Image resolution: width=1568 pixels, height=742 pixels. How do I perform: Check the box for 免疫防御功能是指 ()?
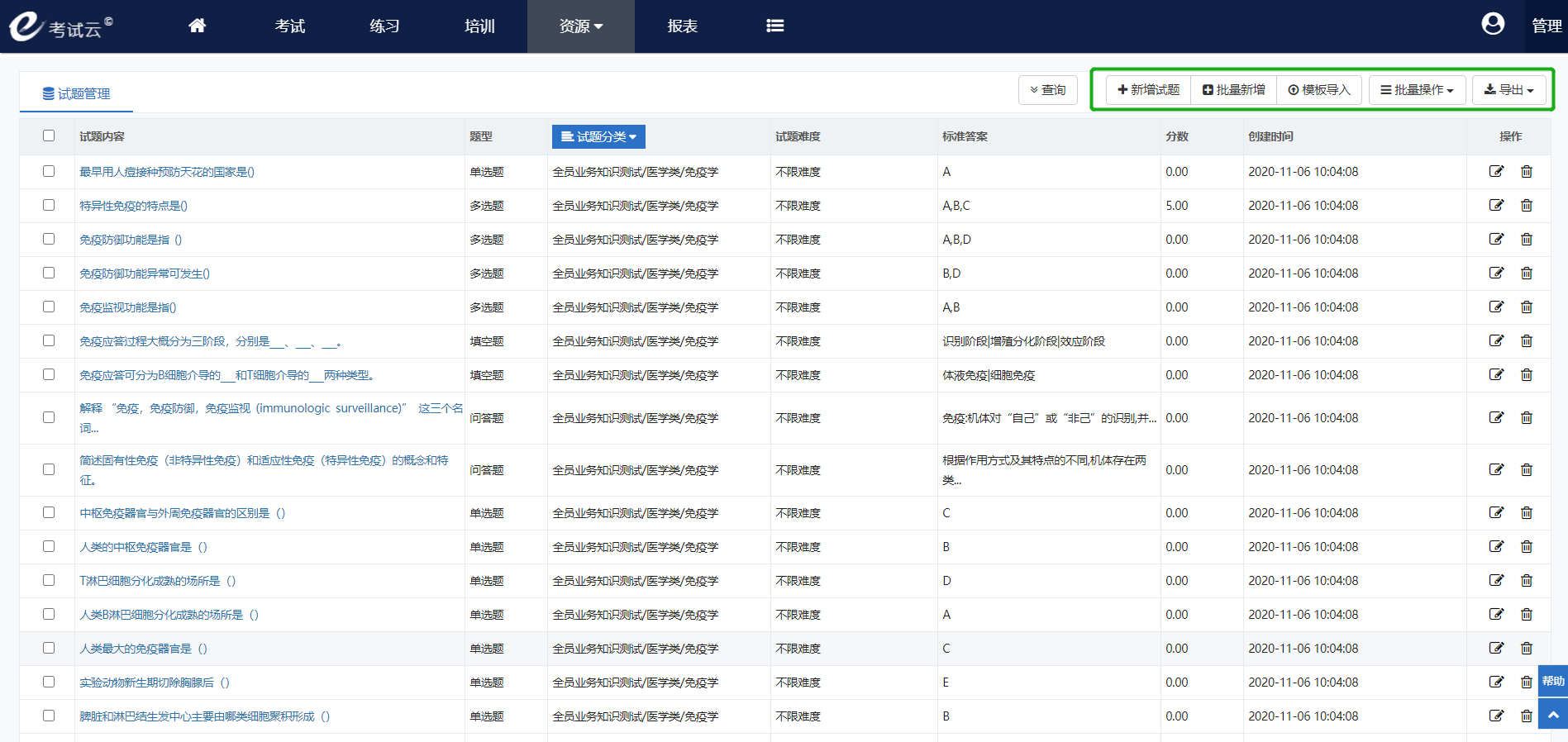click(x=49, y=239)
